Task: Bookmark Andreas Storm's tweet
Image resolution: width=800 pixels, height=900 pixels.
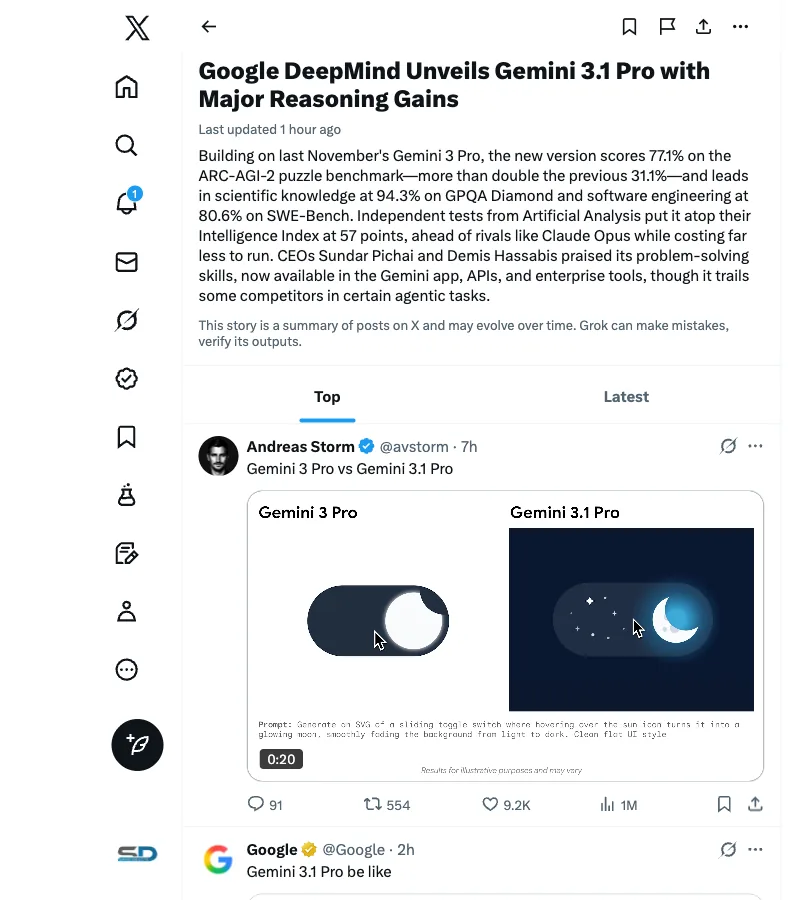Action: tap(724, 804)
